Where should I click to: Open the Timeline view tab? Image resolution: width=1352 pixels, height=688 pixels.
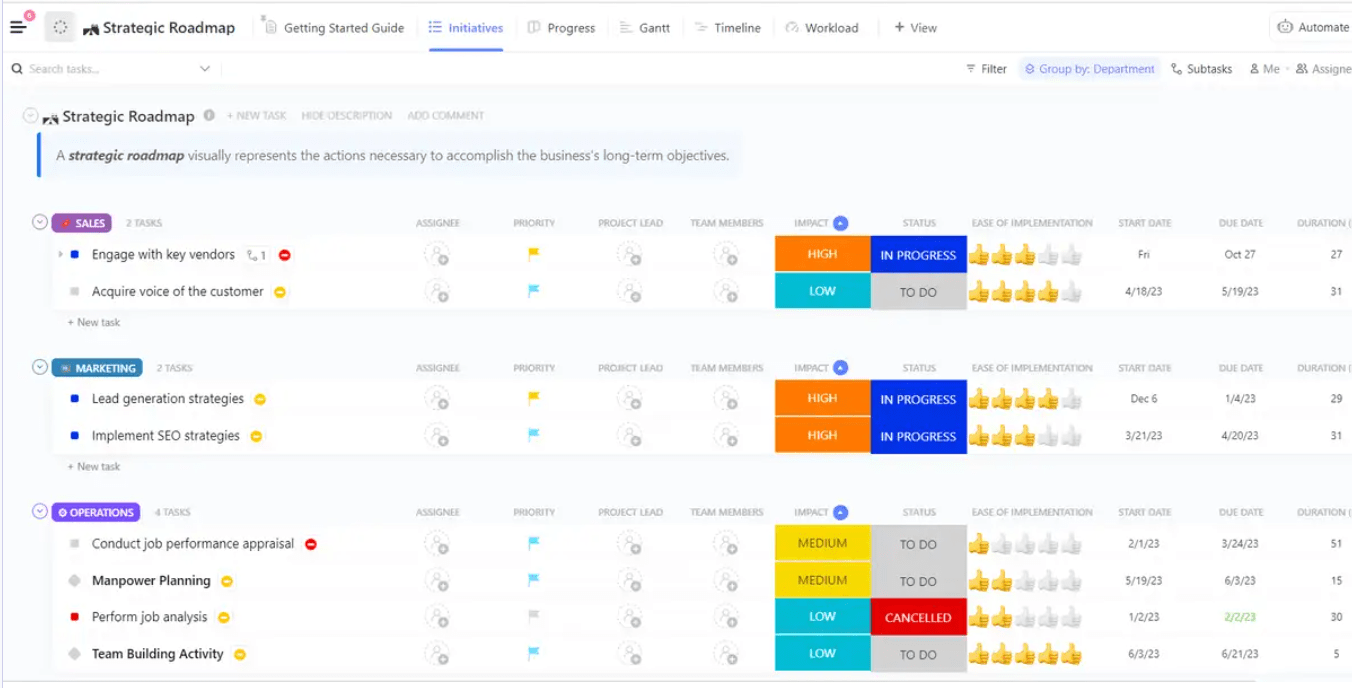point(727,28)
